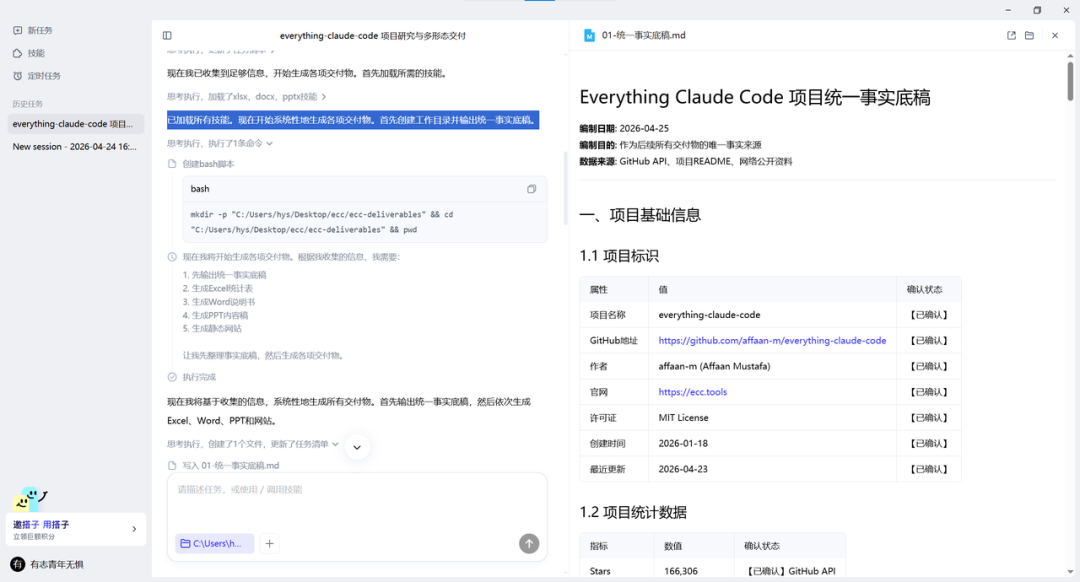Click the preview panel vertical scrollbar
Screen dimensions: 1080x582
(x=1070, y=81)
